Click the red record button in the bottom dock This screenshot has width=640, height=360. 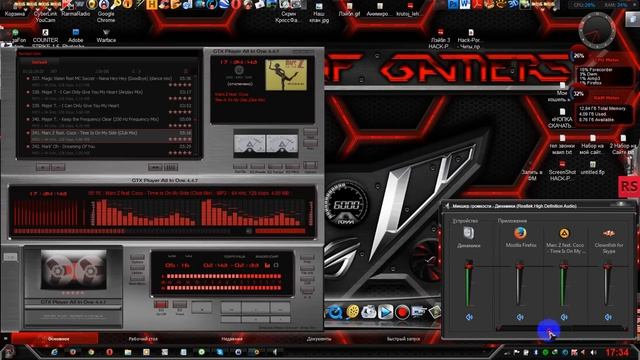[402, 313]
